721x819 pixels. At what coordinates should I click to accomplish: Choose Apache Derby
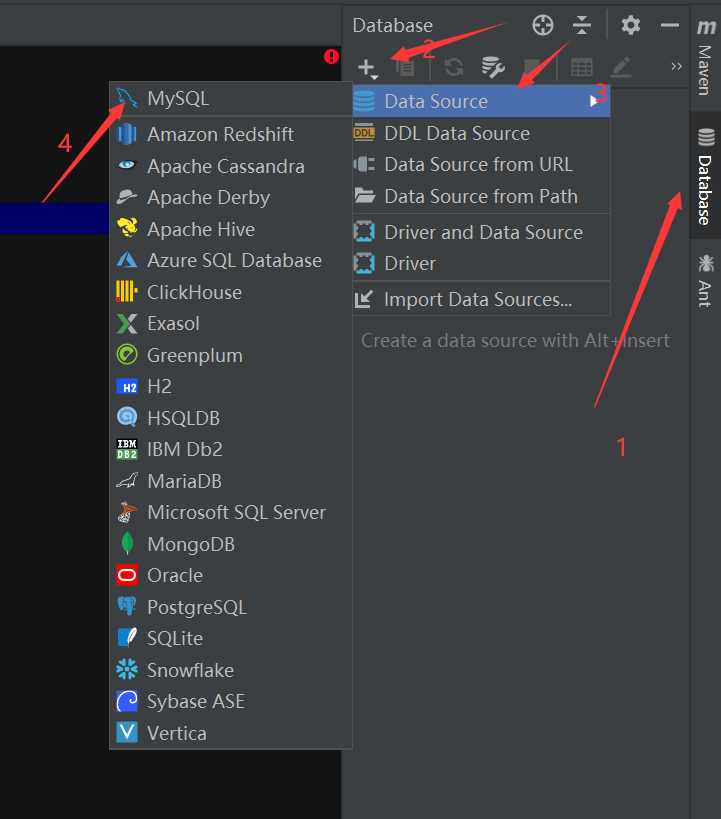click(x=231, y=197)
